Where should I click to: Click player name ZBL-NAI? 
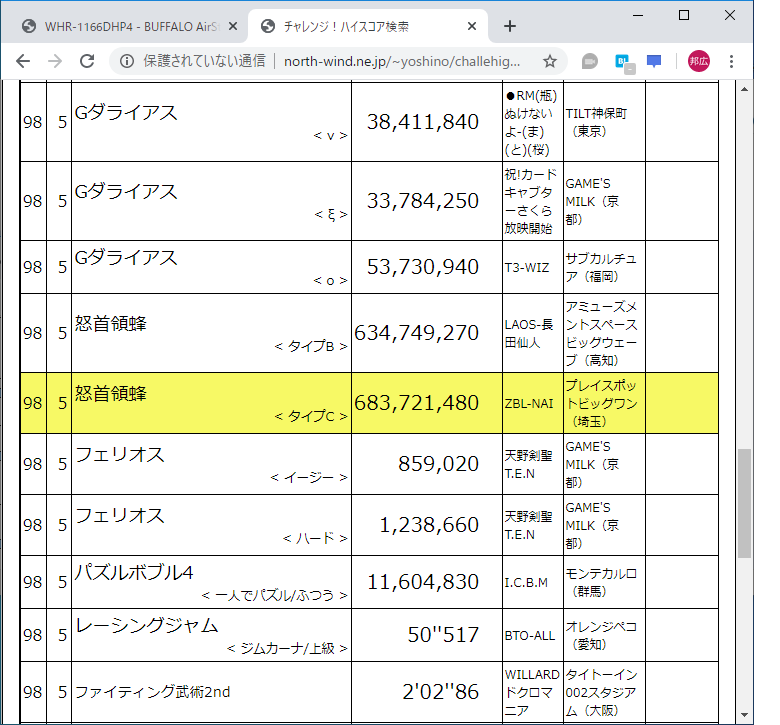(x=529, y=404)
